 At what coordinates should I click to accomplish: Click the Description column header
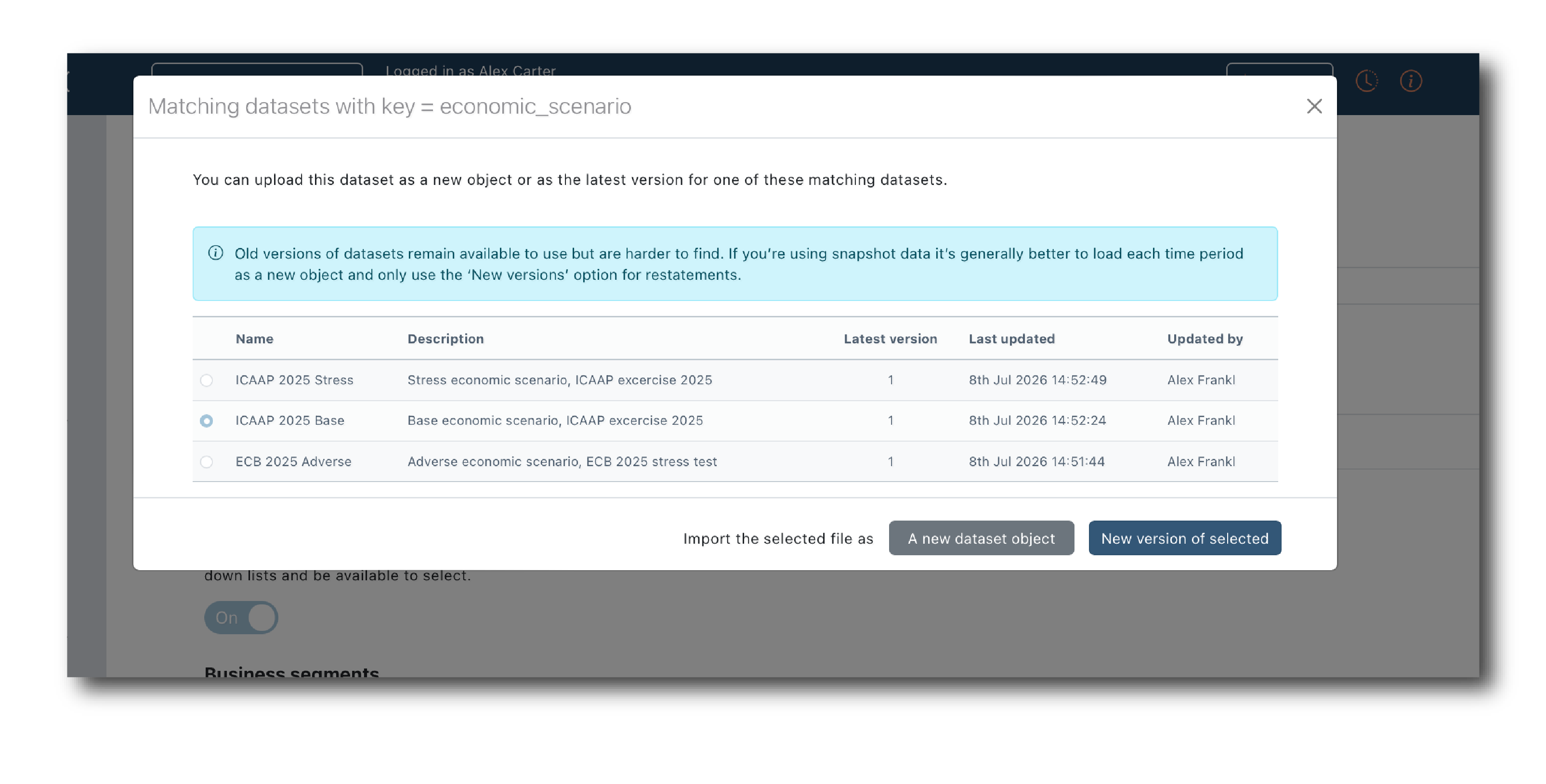[x=445, y=339]
